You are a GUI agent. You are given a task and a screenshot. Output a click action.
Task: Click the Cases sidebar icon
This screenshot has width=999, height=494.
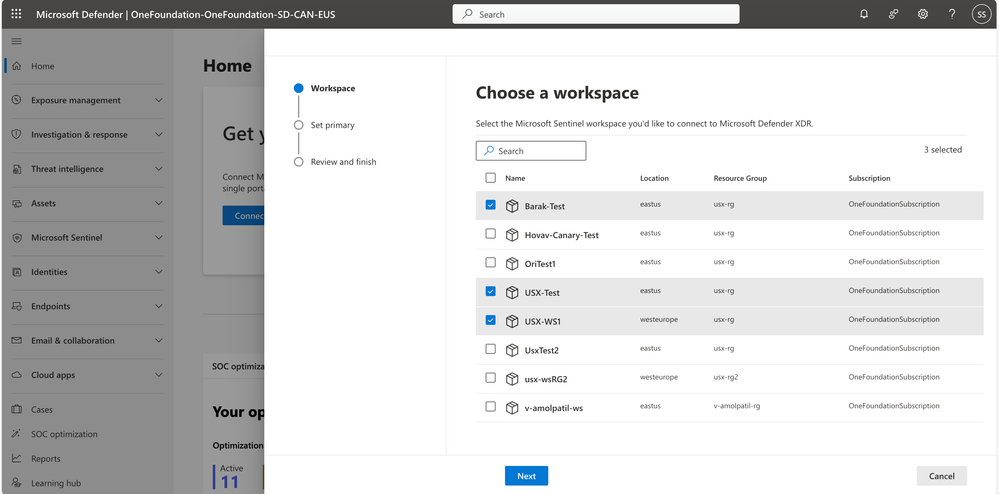click(x=17, y=409)
